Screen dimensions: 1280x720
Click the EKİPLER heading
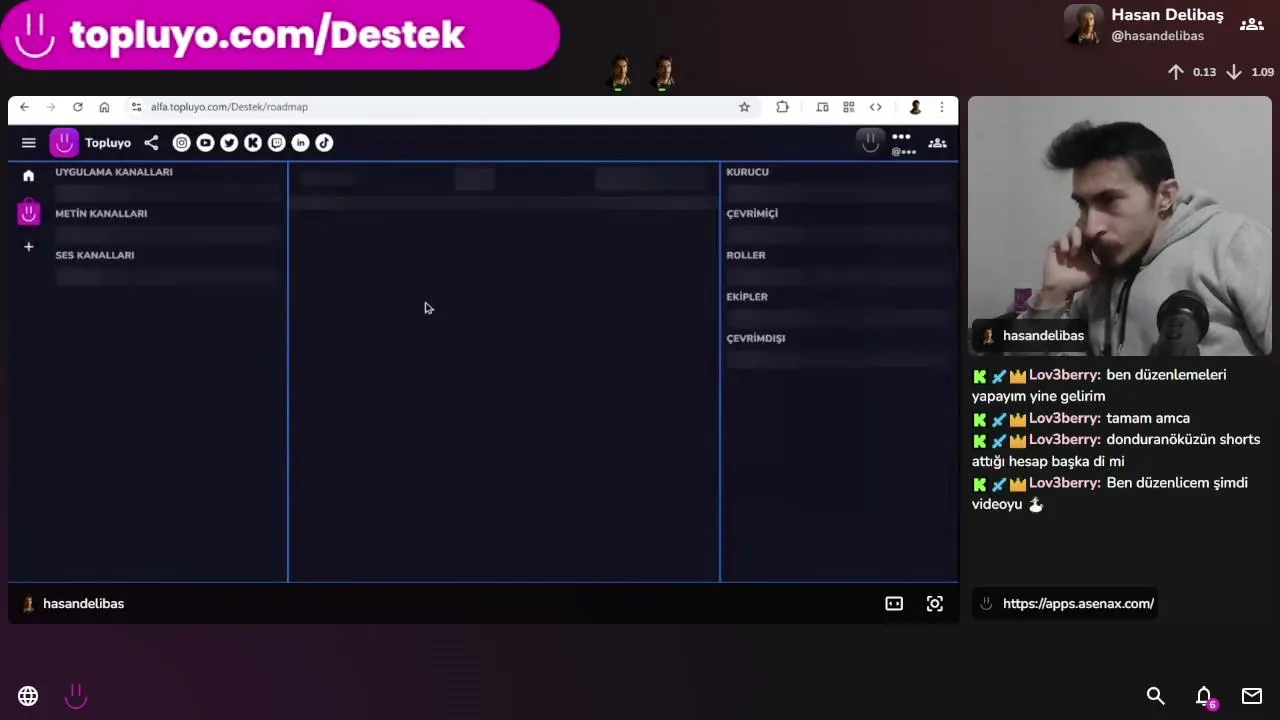tap(747, 297)
